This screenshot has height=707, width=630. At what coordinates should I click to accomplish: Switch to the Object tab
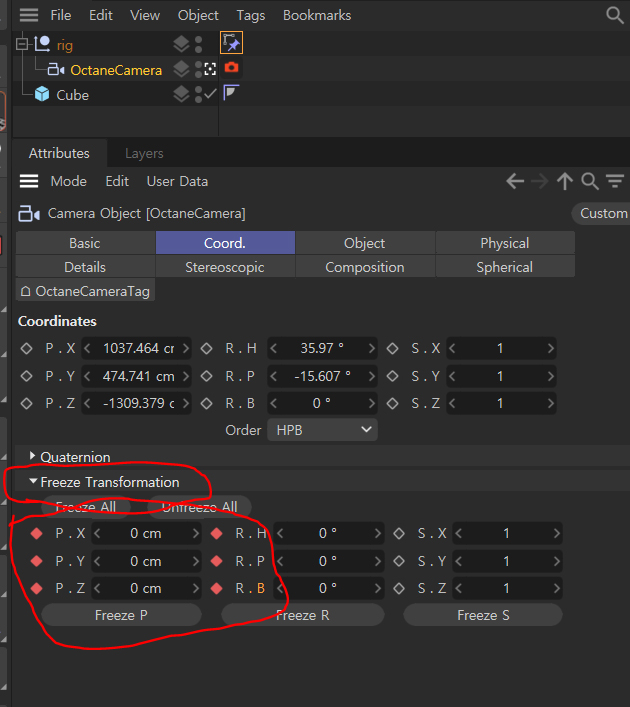pos(365,243)
